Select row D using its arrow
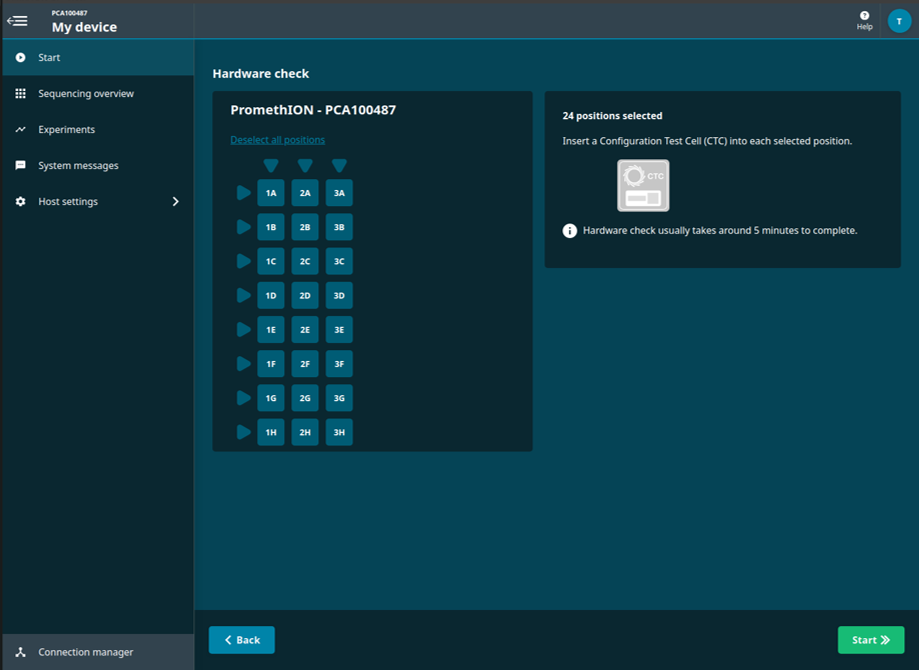This screenshot has height=670, width=919. click(x=243, y=295)
